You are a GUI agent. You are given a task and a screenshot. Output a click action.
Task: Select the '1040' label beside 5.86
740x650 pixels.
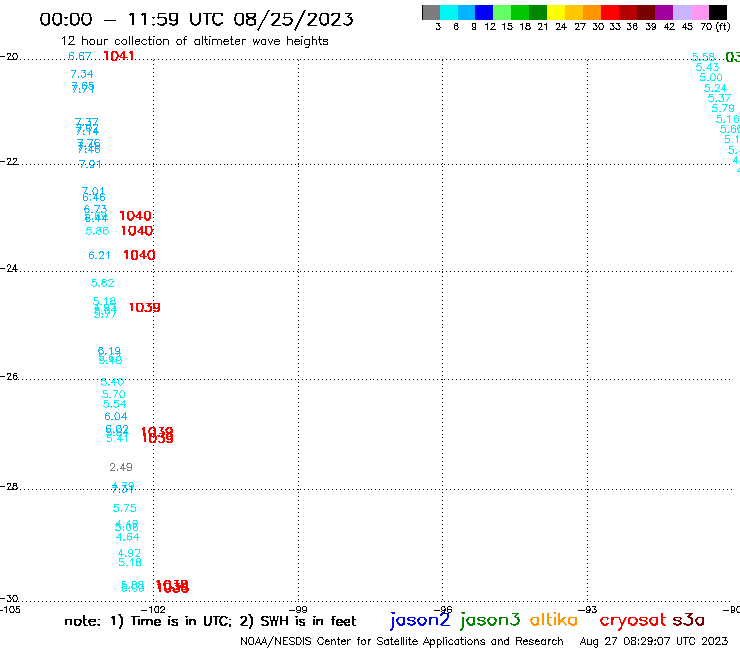(x=137, y=231)
